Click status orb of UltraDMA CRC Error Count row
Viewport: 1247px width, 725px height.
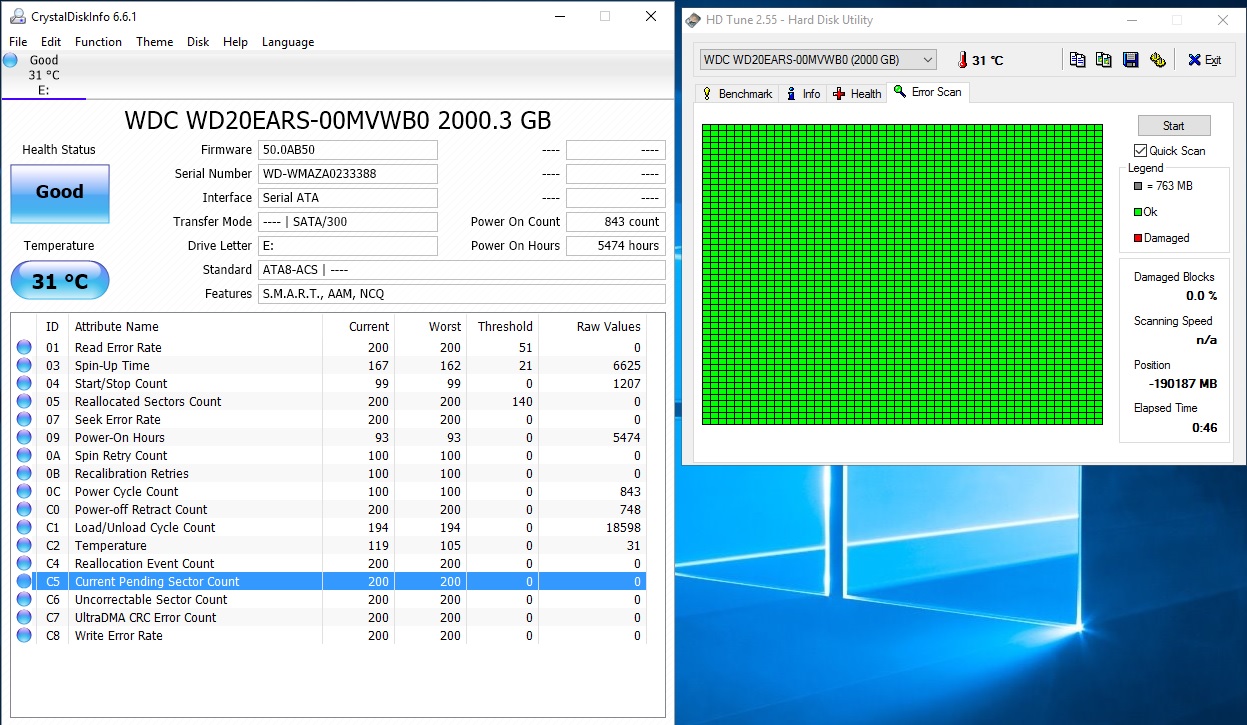(x=24, y=618)
